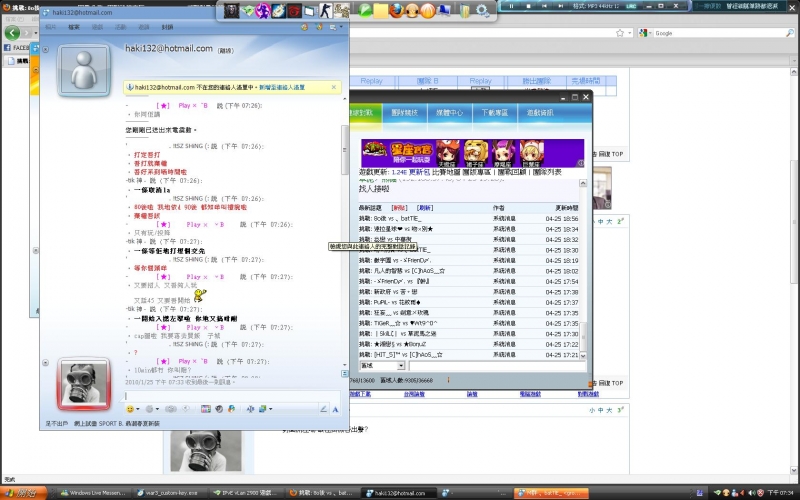Expand the Google search engine dropdown
This screenshot has height=500, width=800.
coord(649,33)
